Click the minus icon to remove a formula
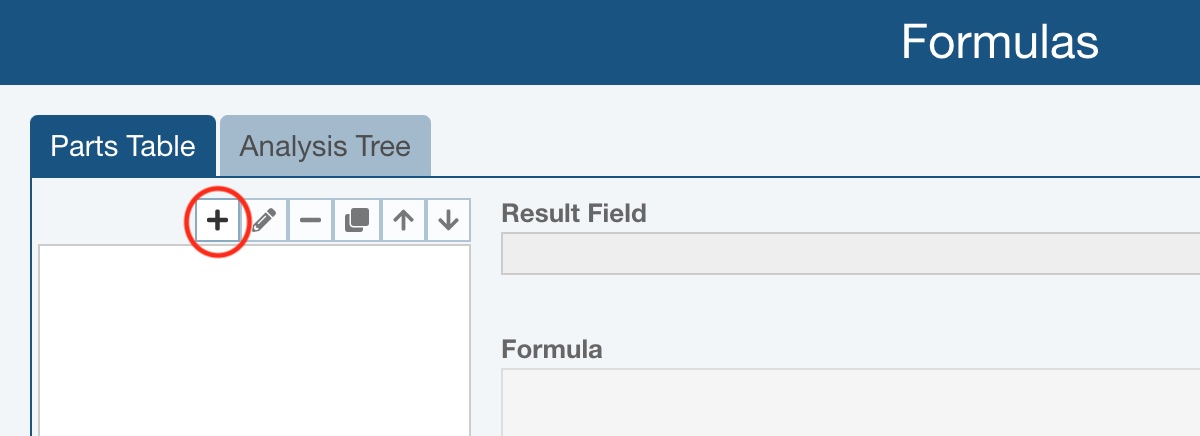 (310, 220)
